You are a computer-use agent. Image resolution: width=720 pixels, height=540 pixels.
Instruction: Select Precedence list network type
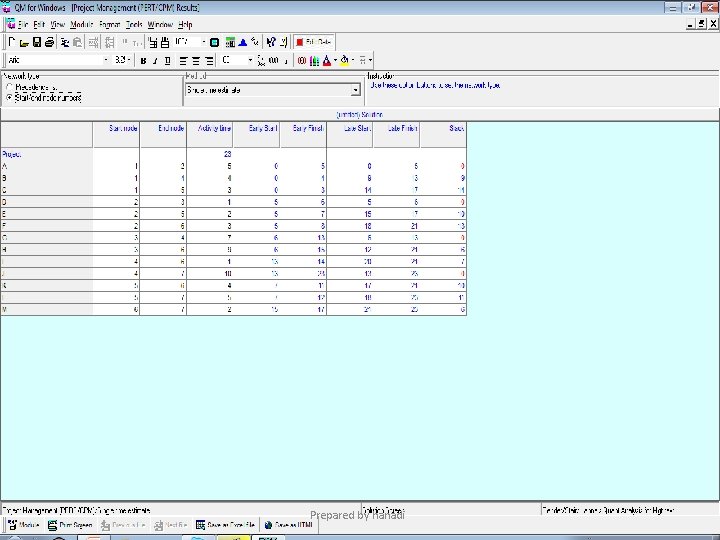pos(9,87)
